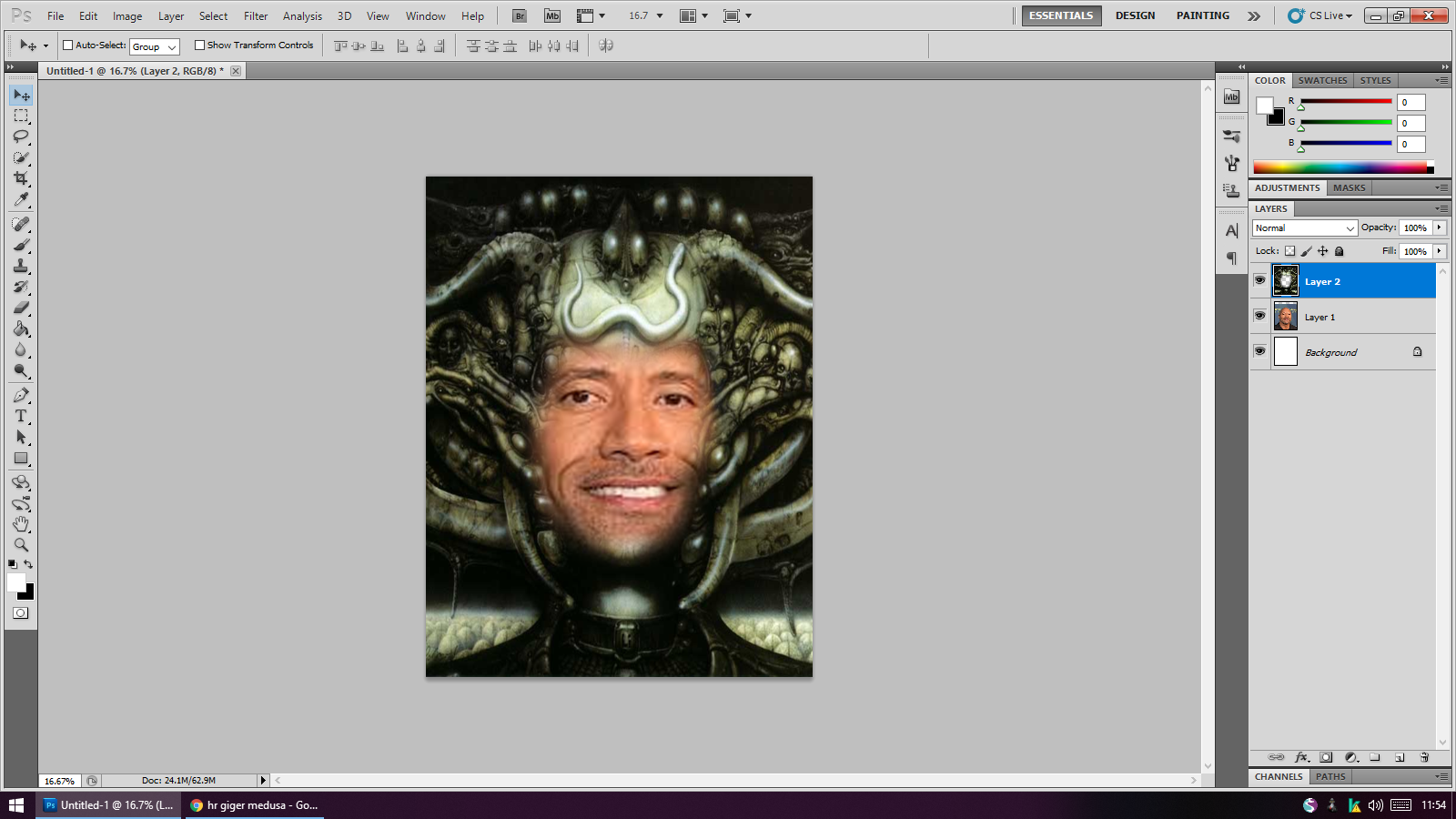The height and width of the screenshot is (819, 1456).
Task: Hide Layer 1 visibility
Action: pos(1259,316)
